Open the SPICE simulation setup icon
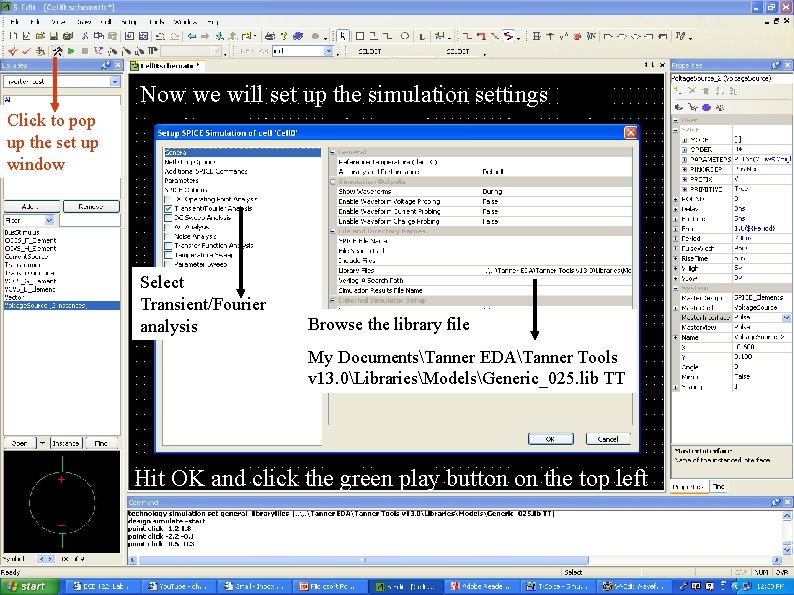The height and width of the screenshot is (595, 794). (x=58, y=51)
